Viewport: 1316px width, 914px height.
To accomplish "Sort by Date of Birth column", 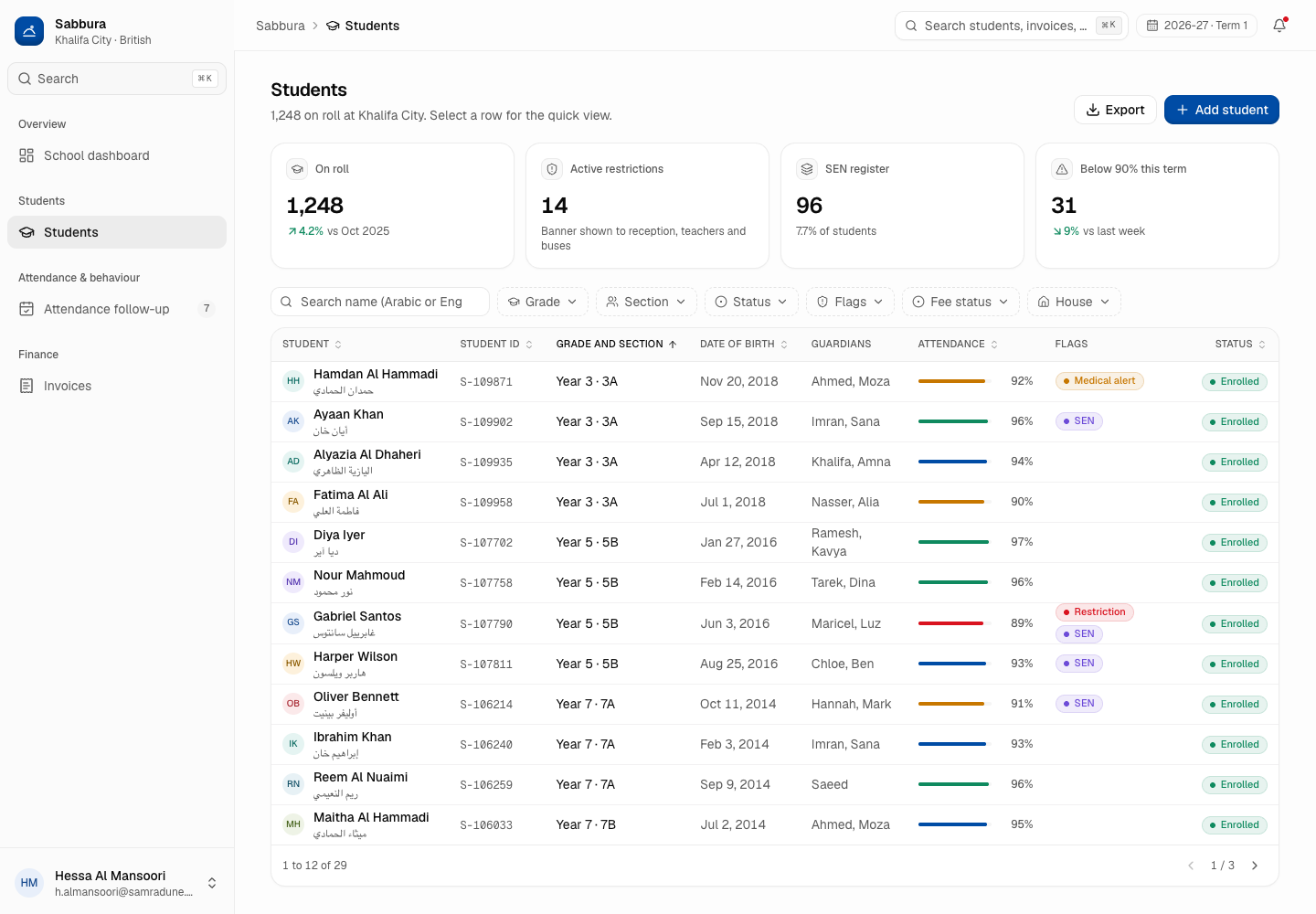I will (744, 345).
